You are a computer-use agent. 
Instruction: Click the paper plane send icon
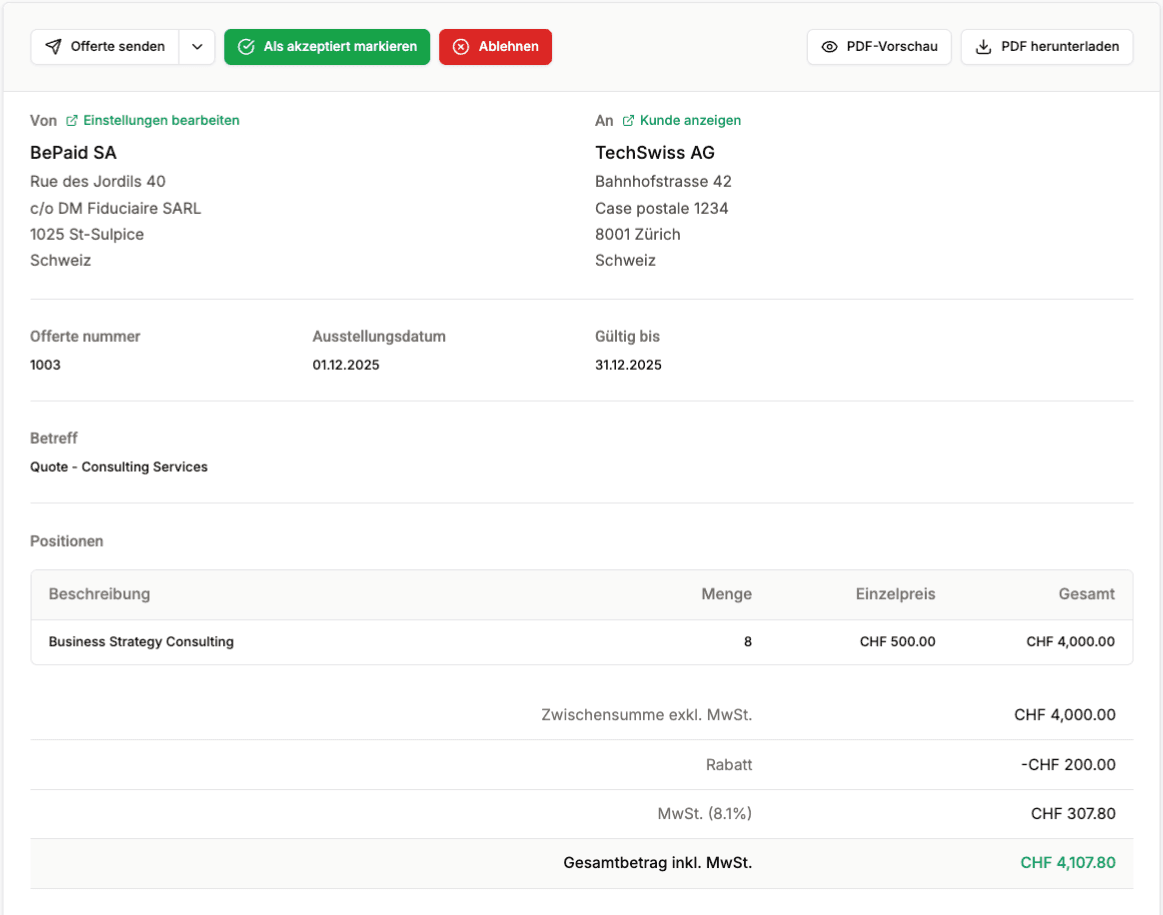54,47
